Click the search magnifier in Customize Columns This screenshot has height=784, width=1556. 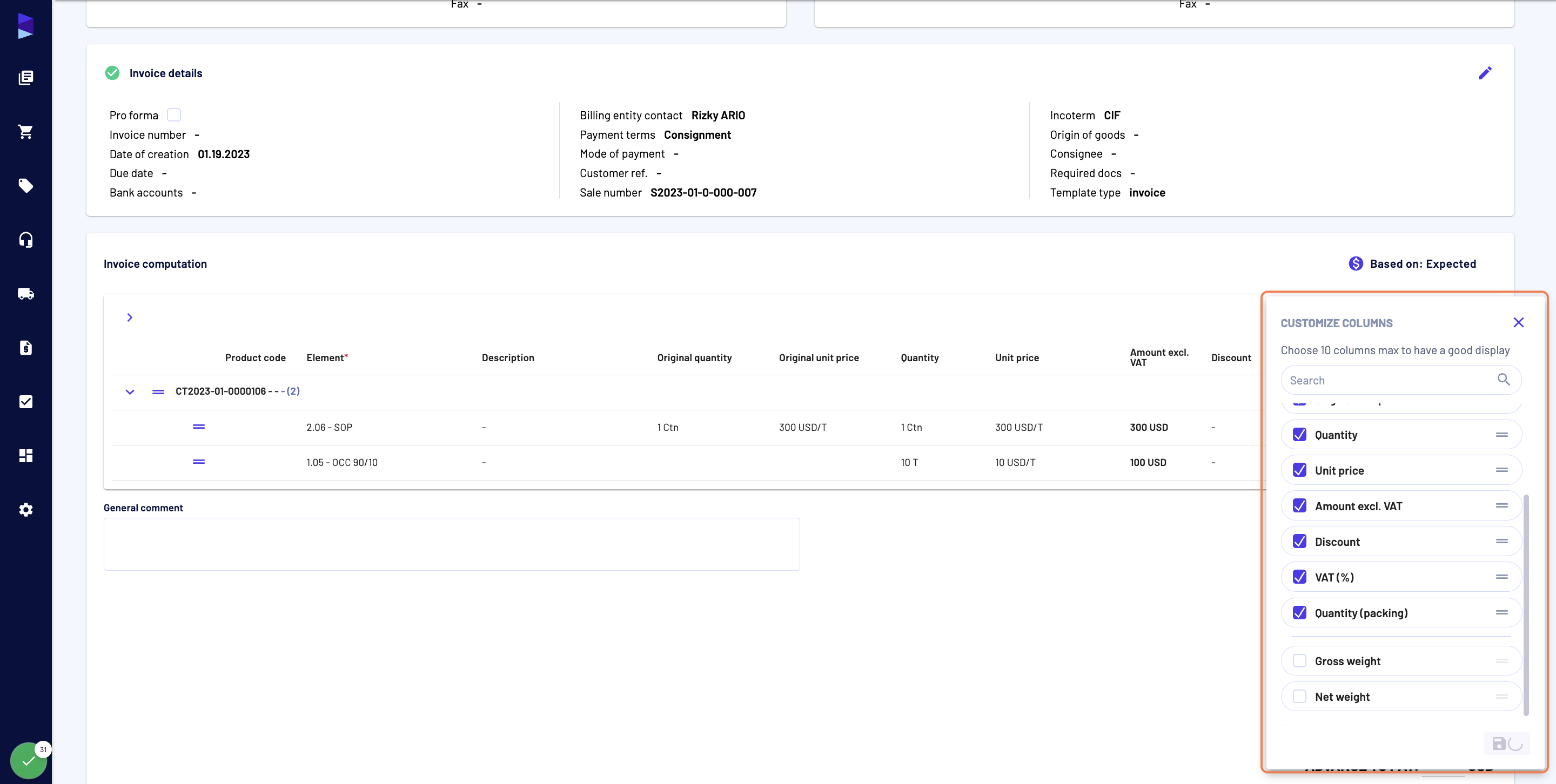(x=1504, y=380)
